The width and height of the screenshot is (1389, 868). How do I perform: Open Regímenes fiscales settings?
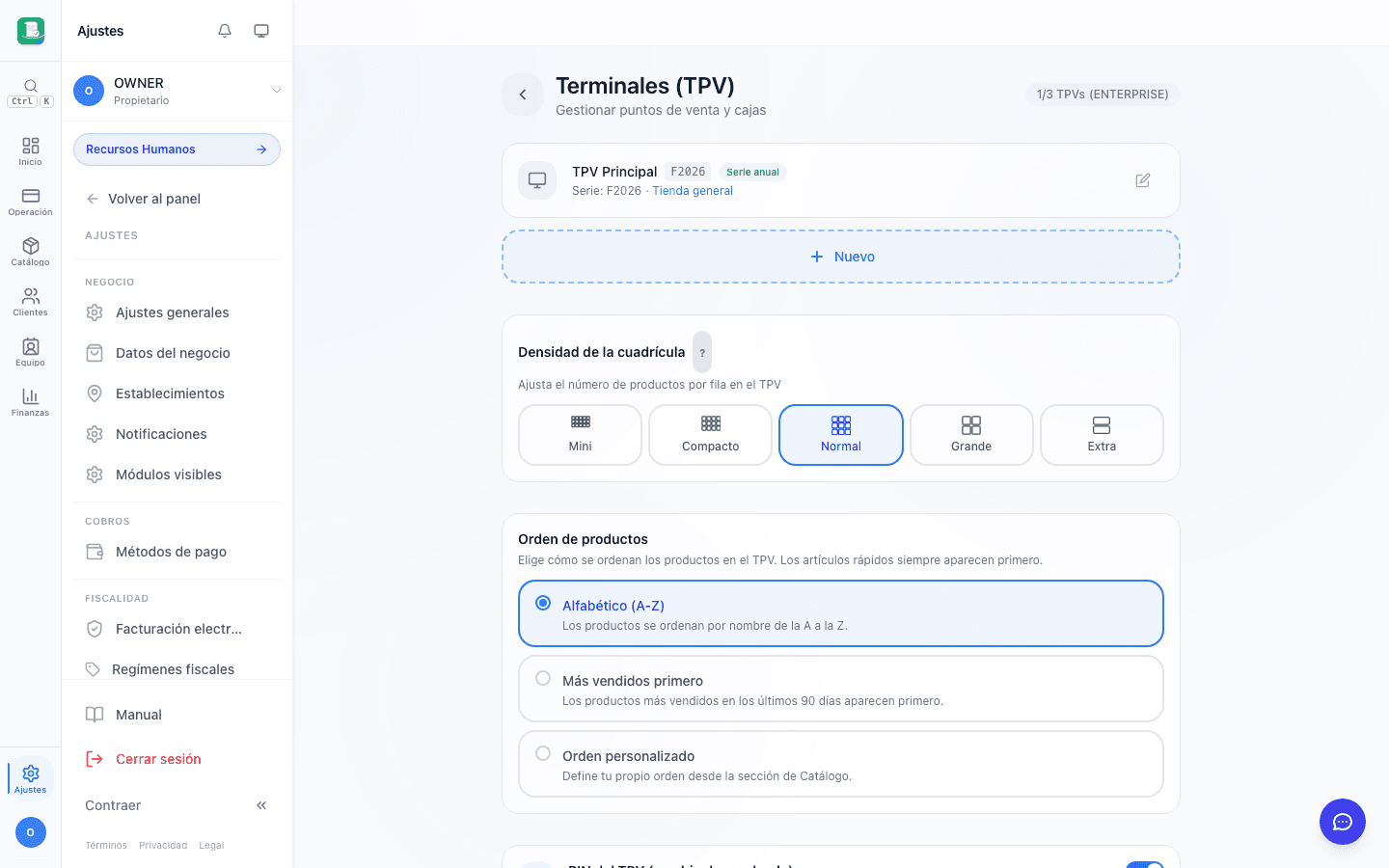pyautogui.click(x=177, y=669)
